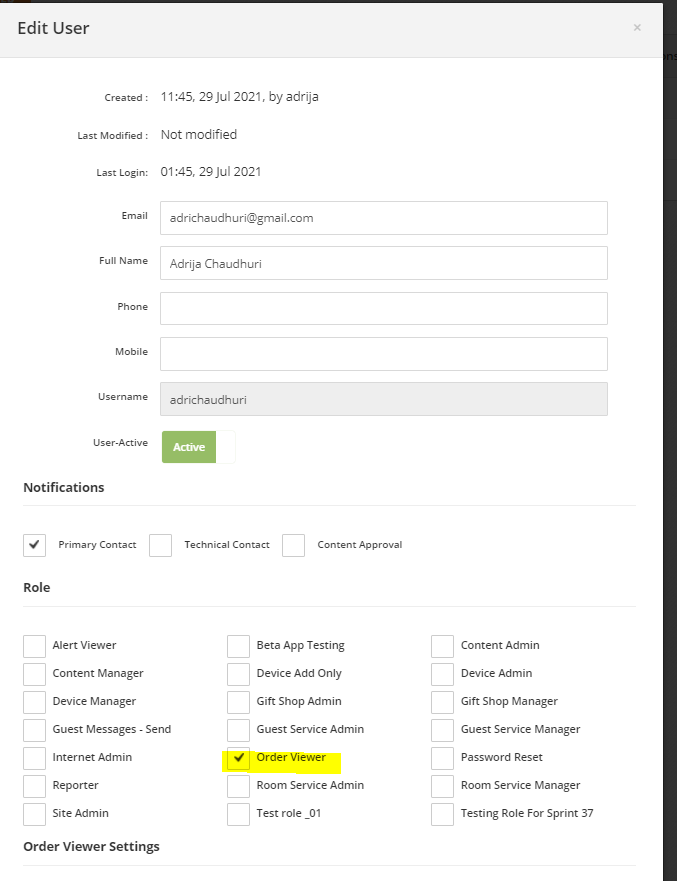Select the Gift Shop Admin role
The height and width of the screenshot is (881, 677).
click(238, 702)
